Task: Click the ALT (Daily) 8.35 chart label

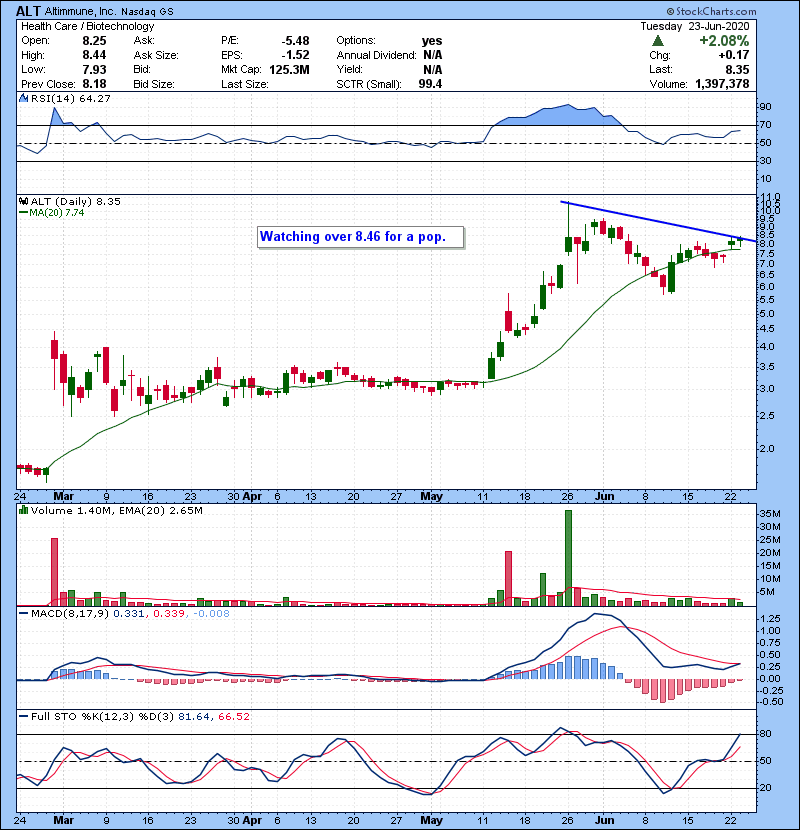Action: click(x=75, y=201)
